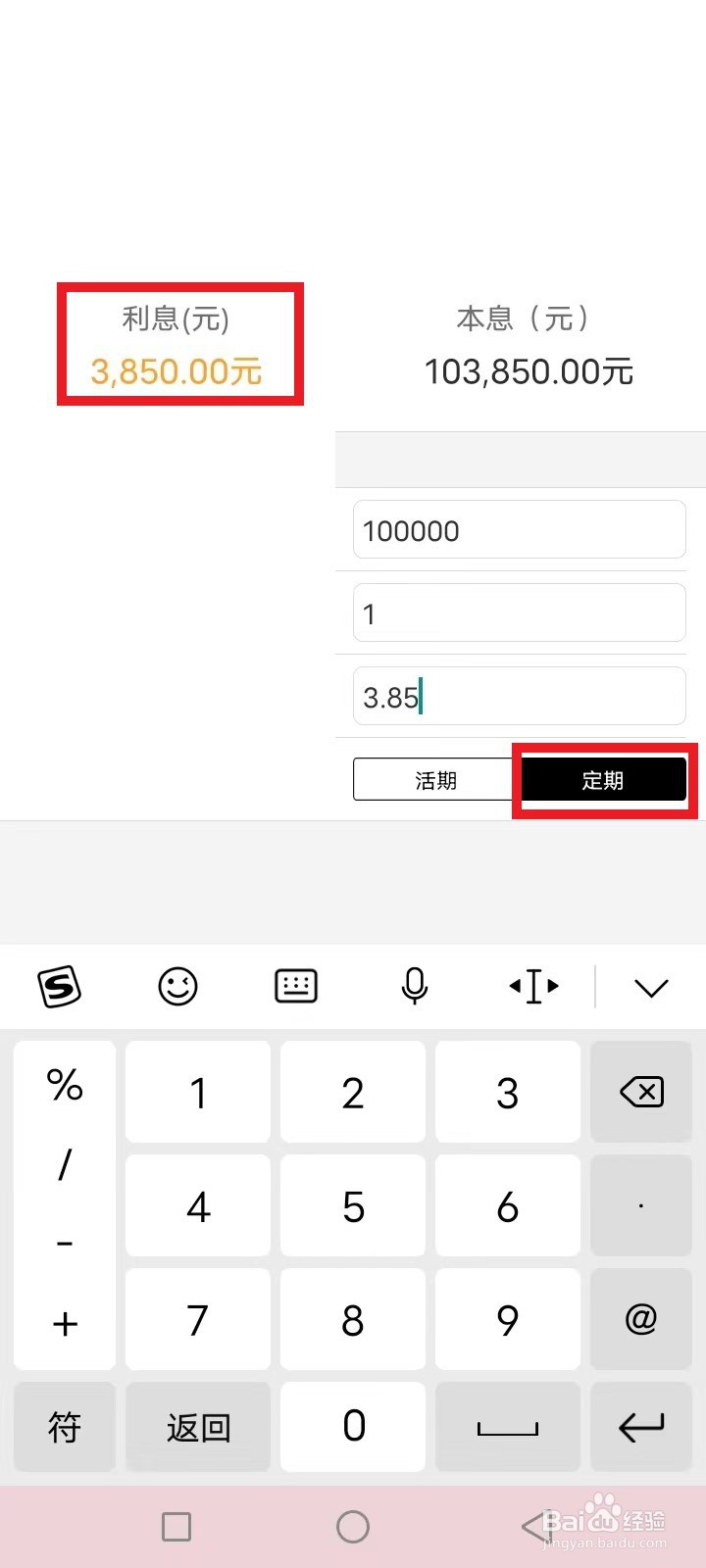This screenshot has width=706, height=1568.
Task: Tap Android home circle icon
Action: click(x=353, y=1526)
